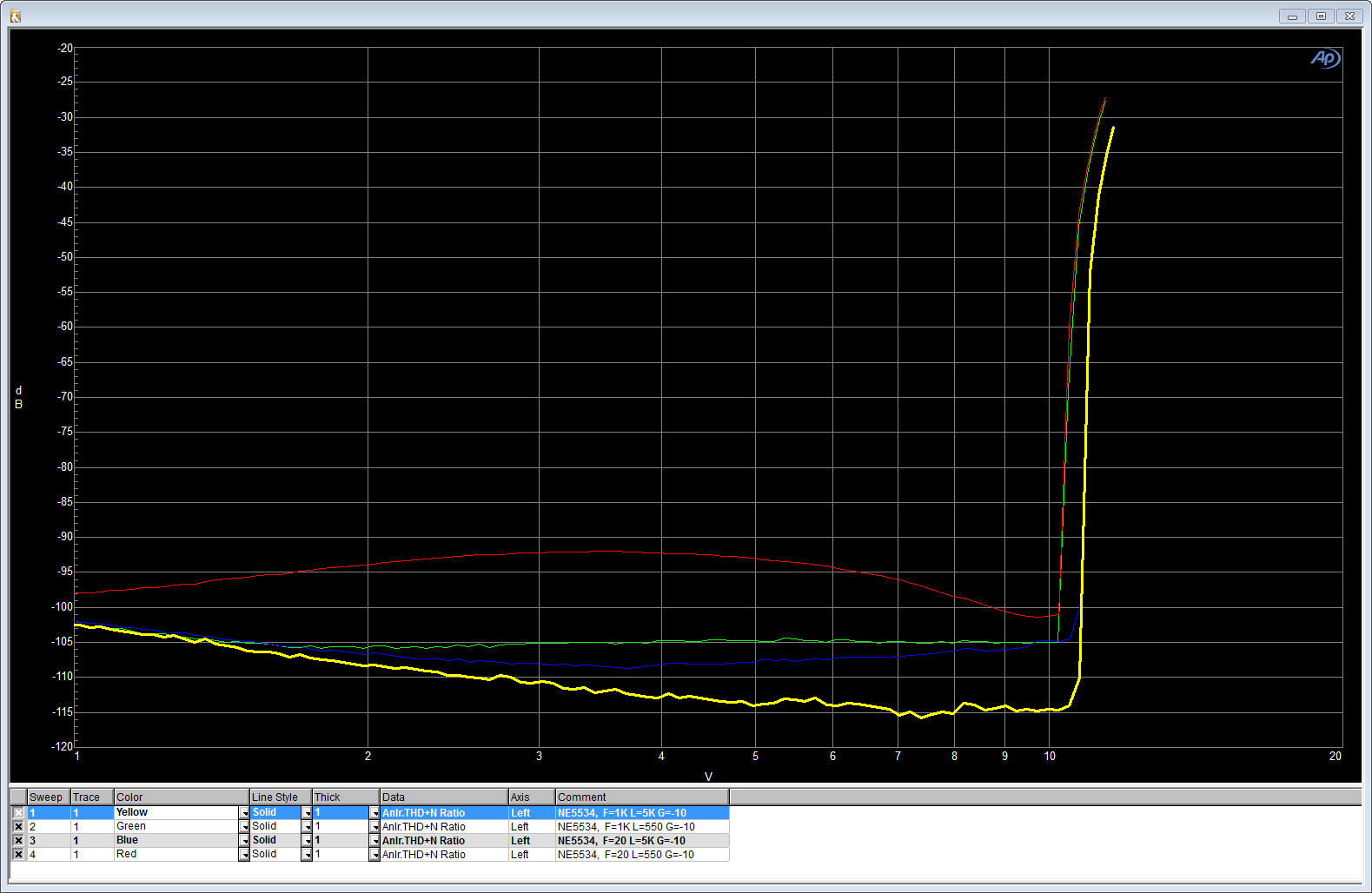Open the Green color dropdown
This screenshot has height=893, width=1372.
pos(244,827)
